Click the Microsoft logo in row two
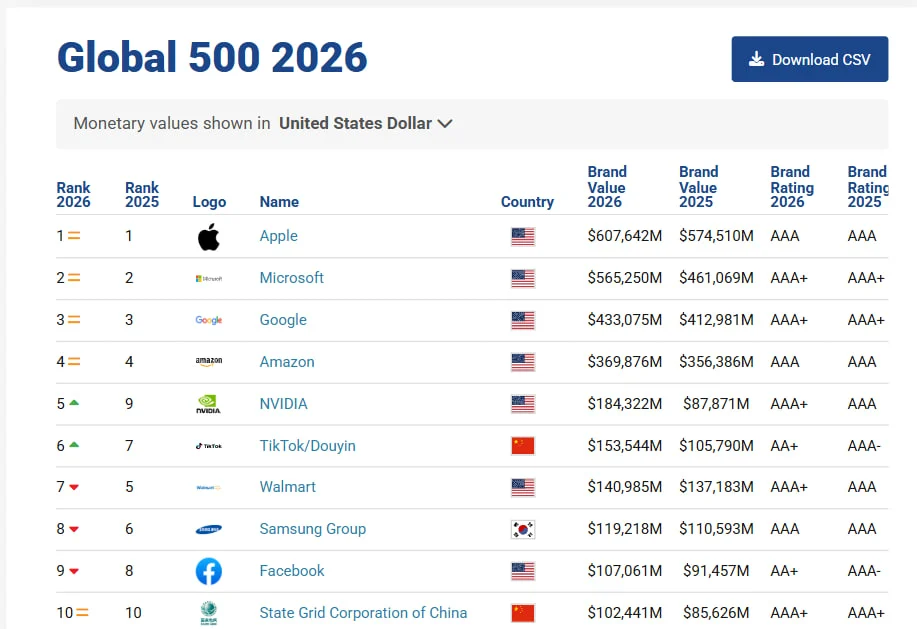Image resolution: width=917 pixels, height=629 pixels. pyautogui.click(x=208, y=278)
